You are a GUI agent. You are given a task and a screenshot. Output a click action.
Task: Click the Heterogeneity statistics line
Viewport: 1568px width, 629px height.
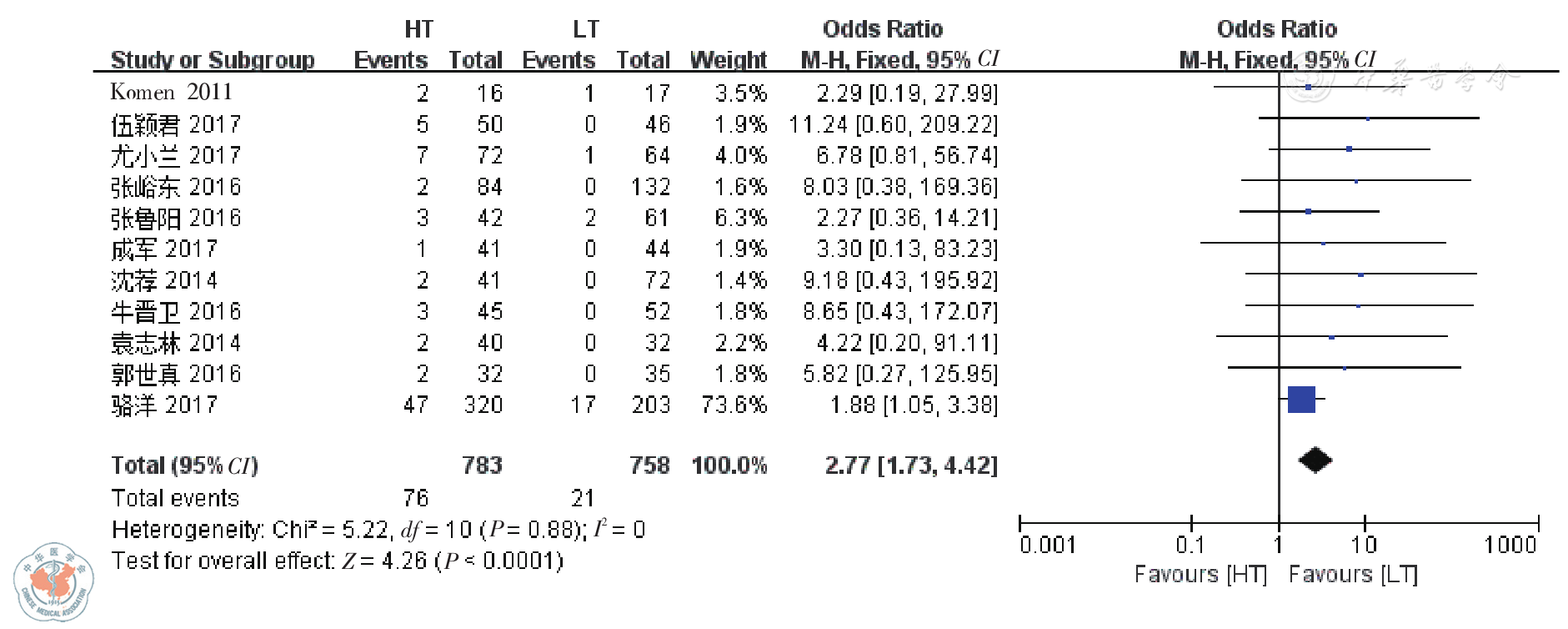(x=378, y=530)
